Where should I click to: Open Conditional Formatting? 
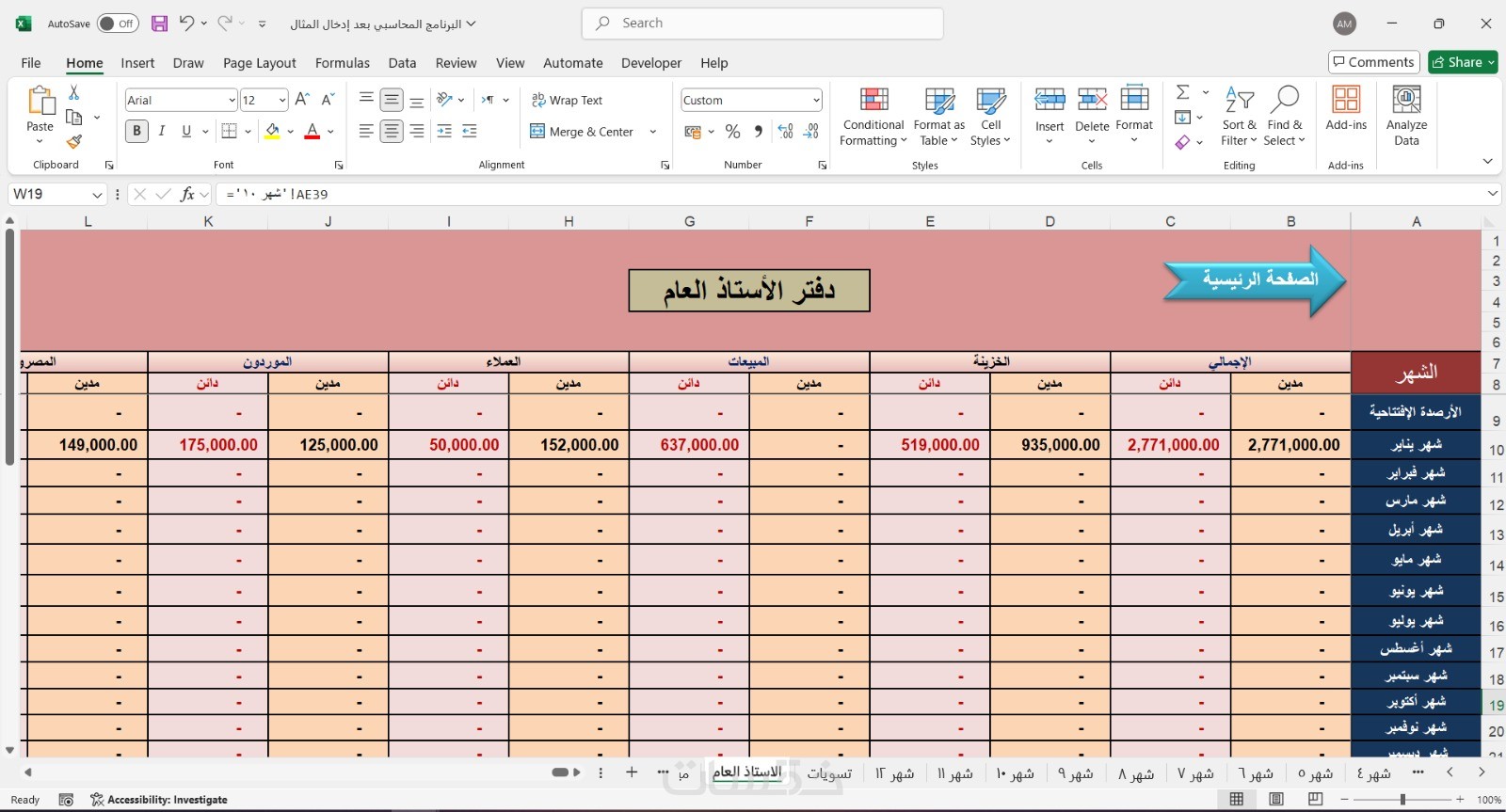tap(873, 117)
